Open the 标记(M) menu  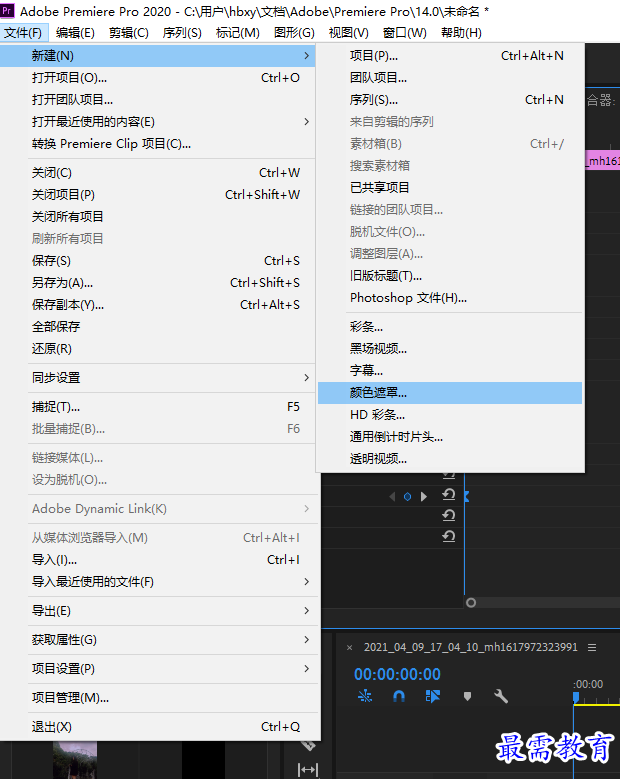pos(237,33)
